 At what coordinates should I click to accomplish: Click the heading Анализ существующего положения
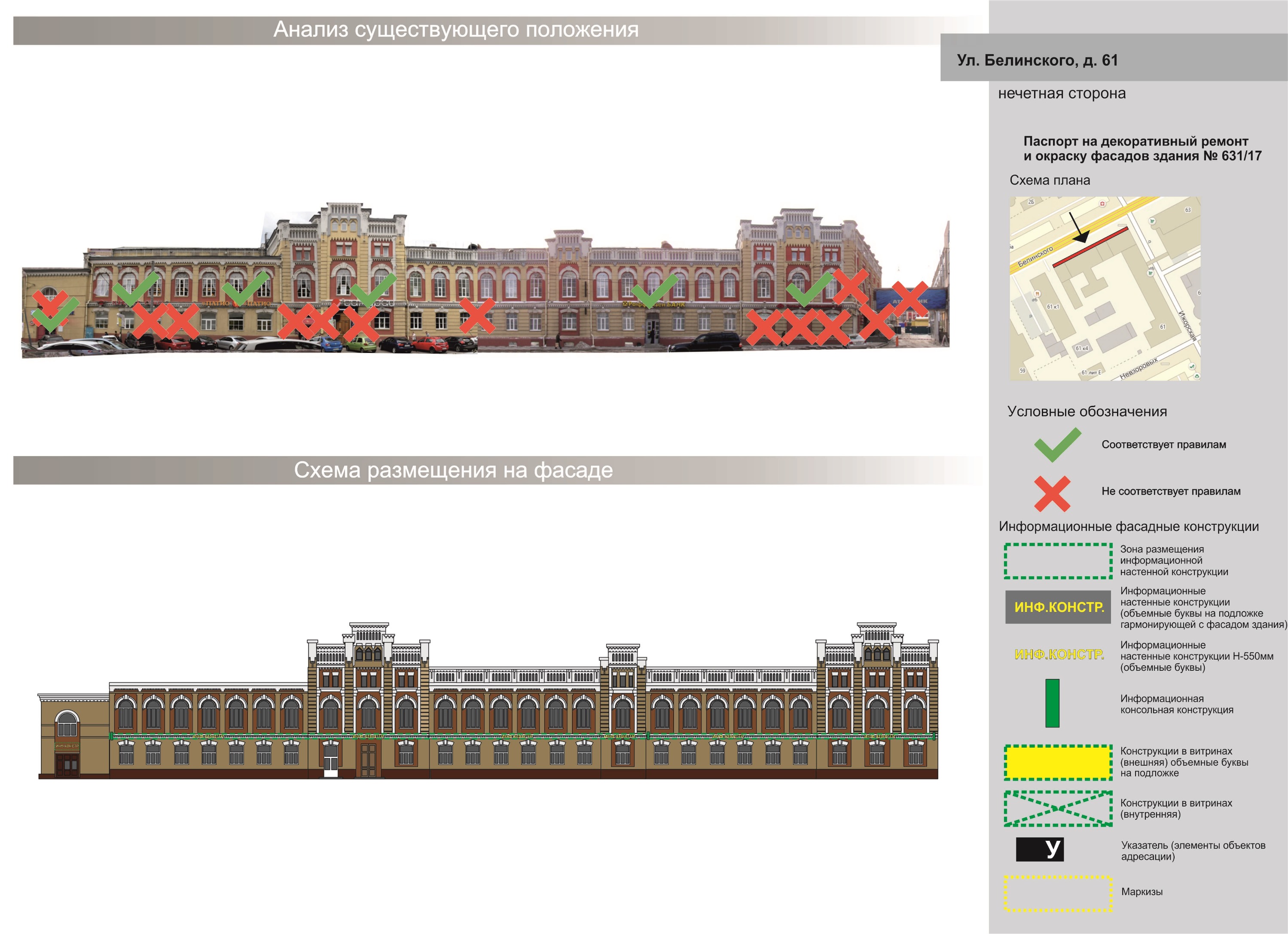coord(456,30)
